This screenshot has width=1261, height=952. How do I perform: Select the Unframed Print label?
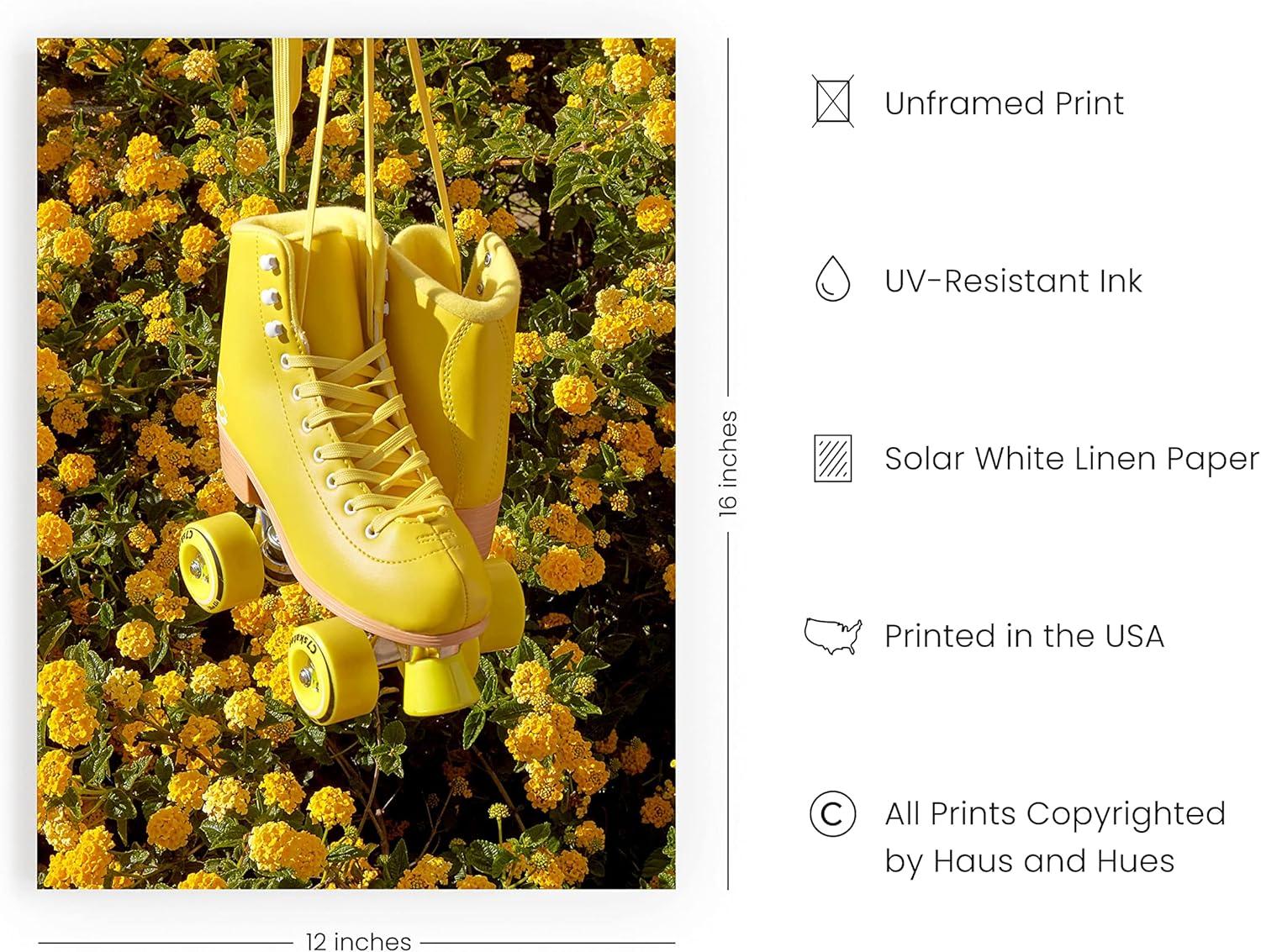point(1004,103)
